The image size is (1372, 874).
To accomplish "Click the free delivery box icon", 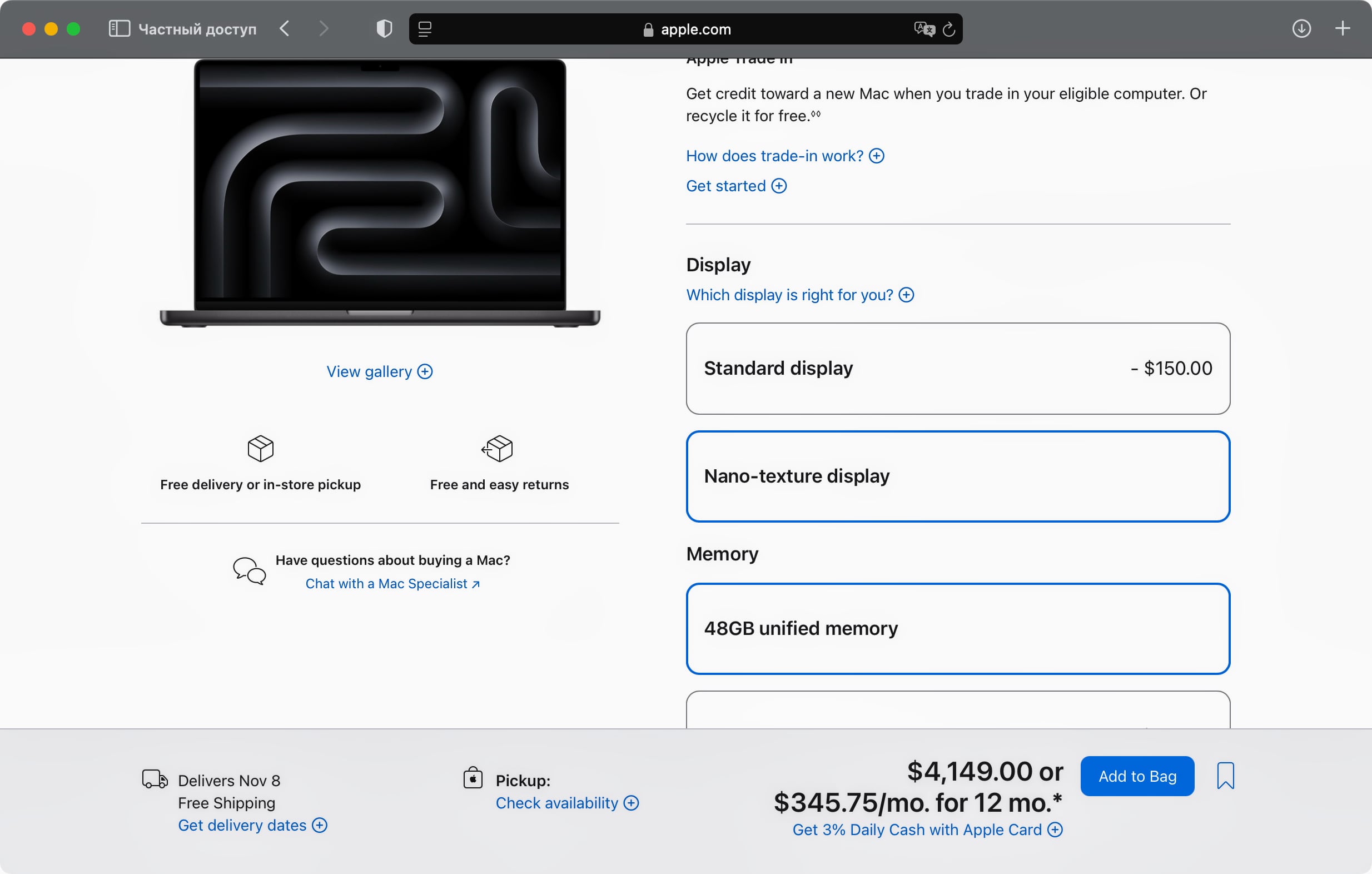I will pyautogui.click(x=260, y=448).
